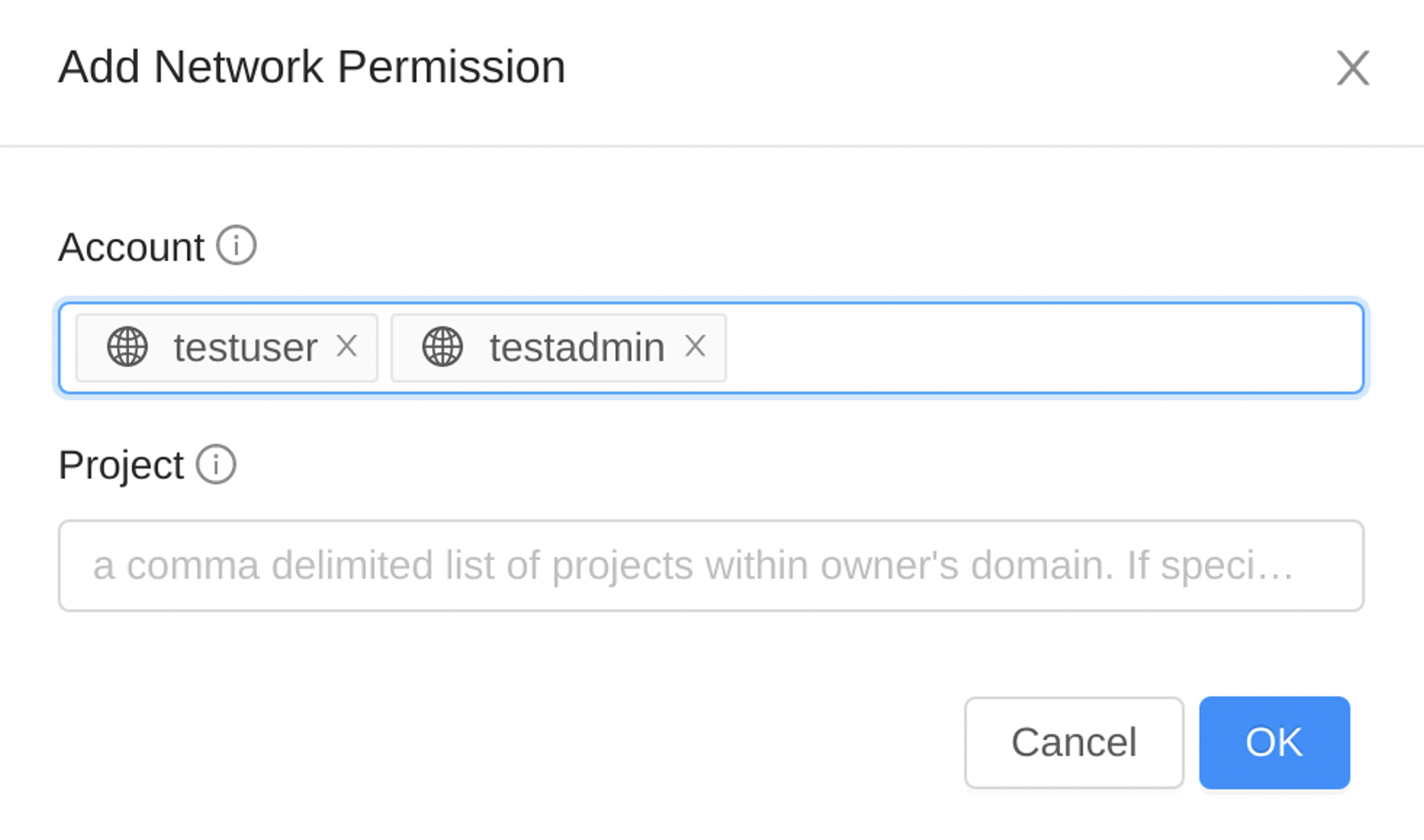This screenshot has width=1424, height=840.
Task: Click the Project field label
Action: click(x=120, y=466)
